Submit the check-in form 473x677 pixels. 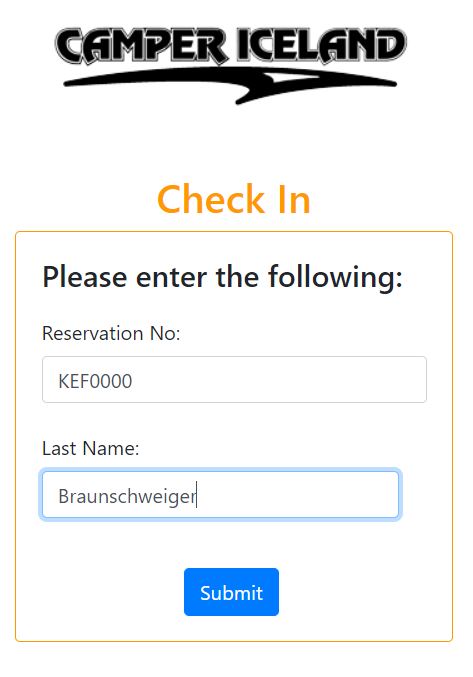(231, 592)
